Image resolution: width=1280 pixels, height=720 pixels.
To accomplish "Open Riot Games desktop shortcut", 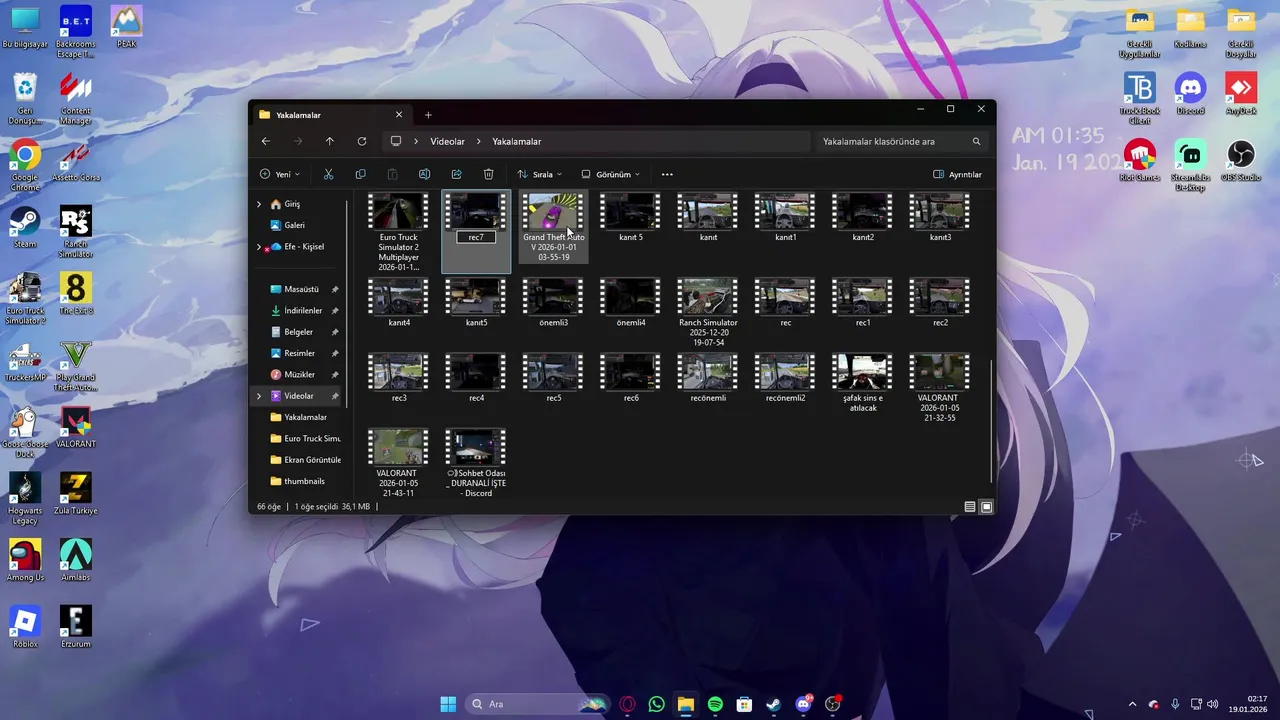I will [x=1140, y=160].
